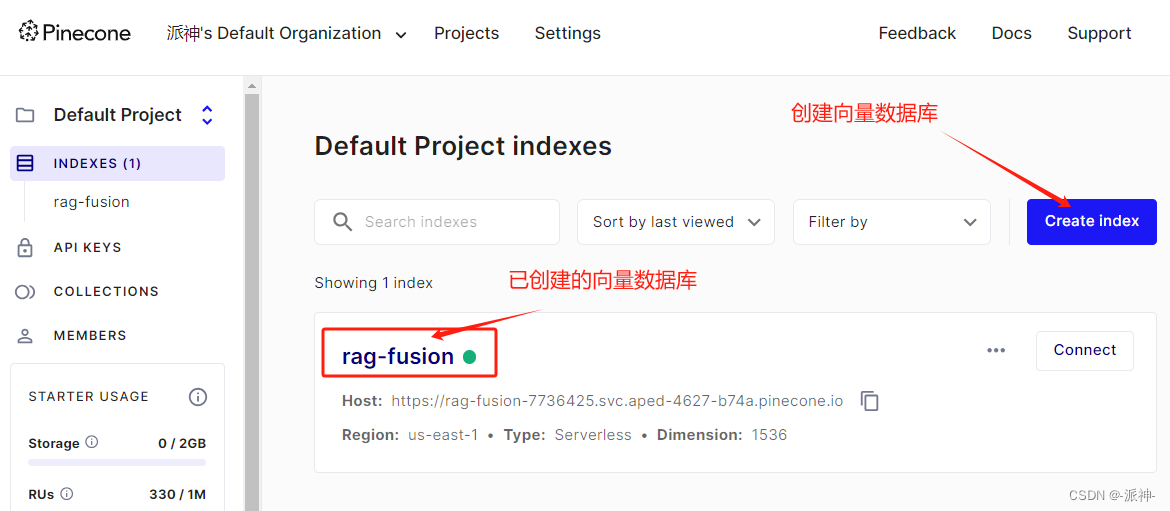Click the rag-fusion host URL text
Screen dimensions: 1170x511
(617, 401)
